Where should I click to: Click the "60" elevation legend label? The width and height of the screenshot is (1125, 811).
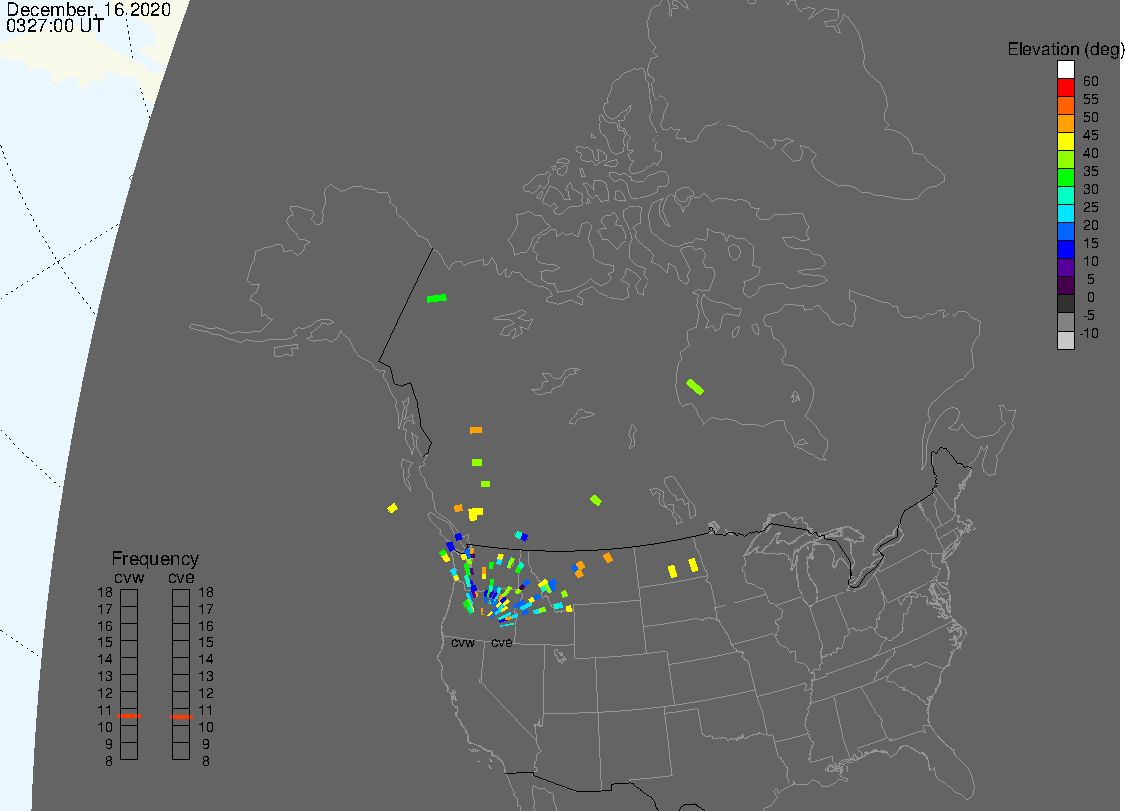1091,81
